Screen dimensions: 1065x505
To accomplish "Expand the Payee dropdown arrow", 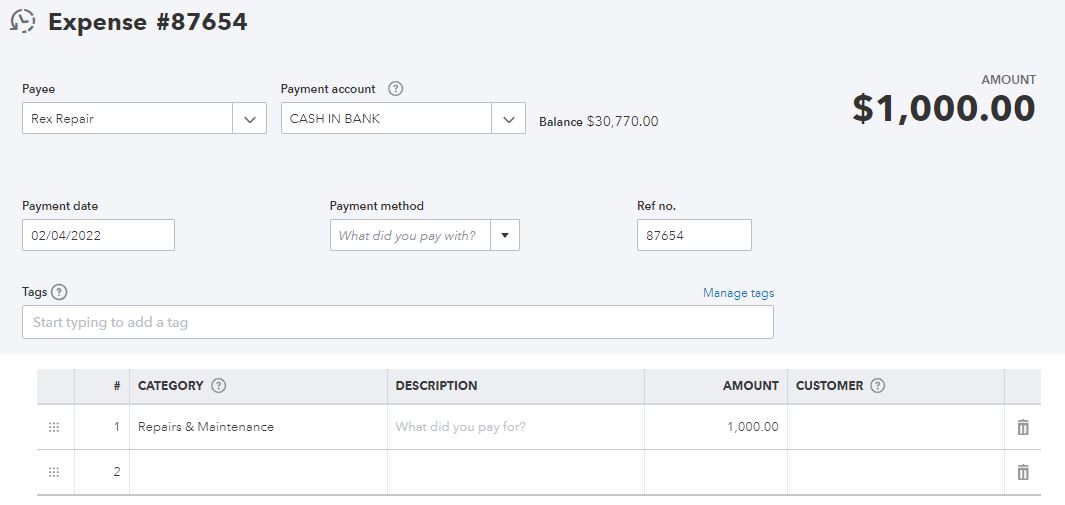I will tap(249, 119).
